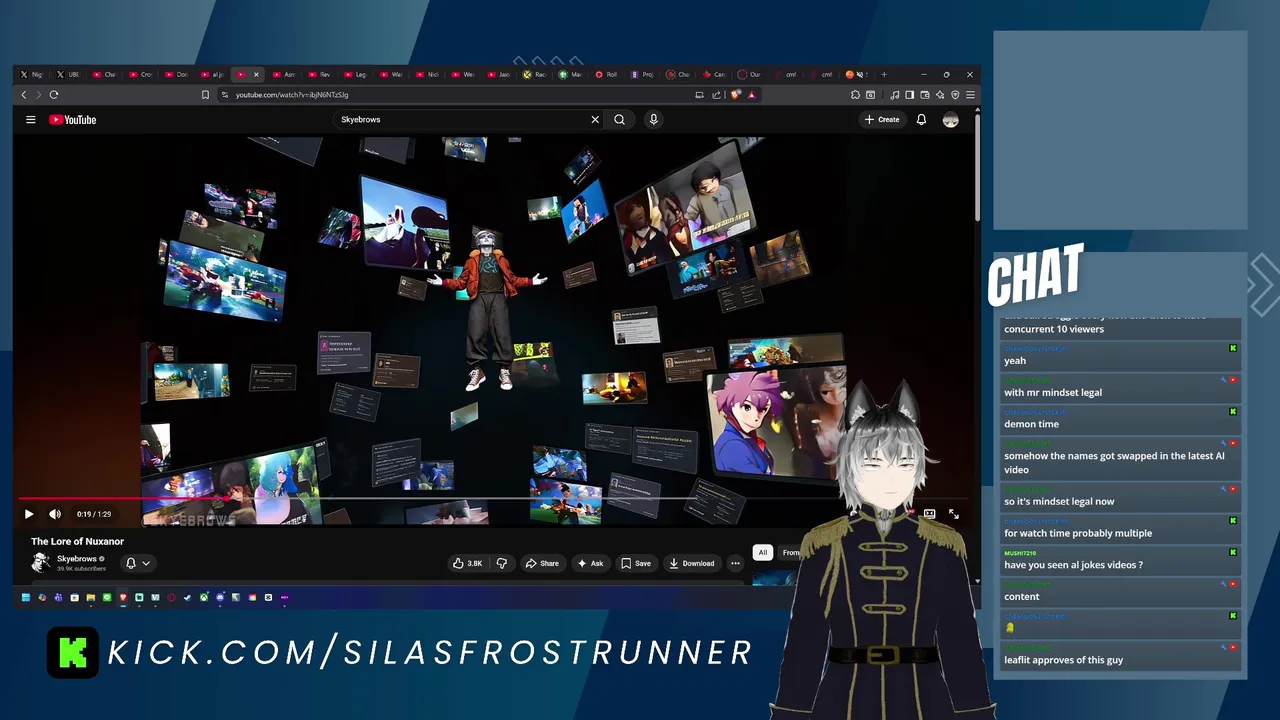Switch to the UBE X tab

click(x=68, y=74)
